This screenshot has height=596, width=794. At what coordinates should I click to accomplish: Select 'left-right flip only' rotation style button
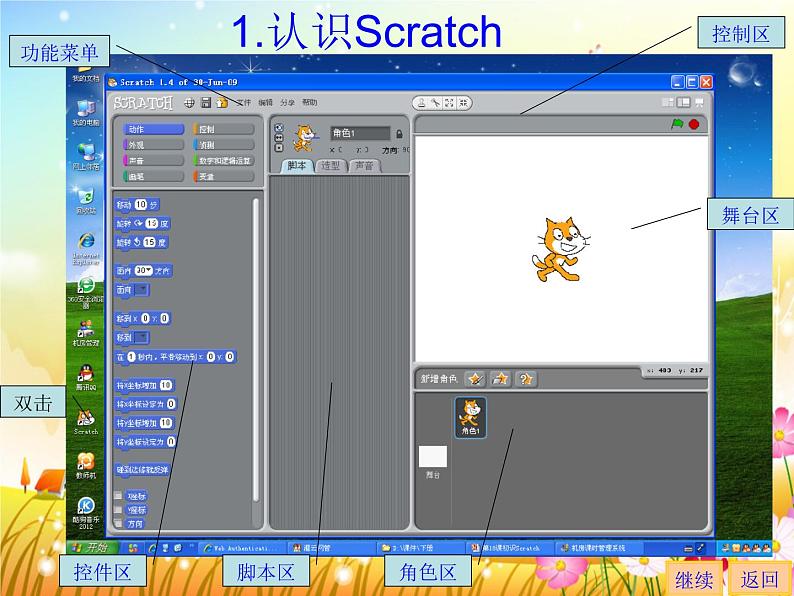coord(279,138)
